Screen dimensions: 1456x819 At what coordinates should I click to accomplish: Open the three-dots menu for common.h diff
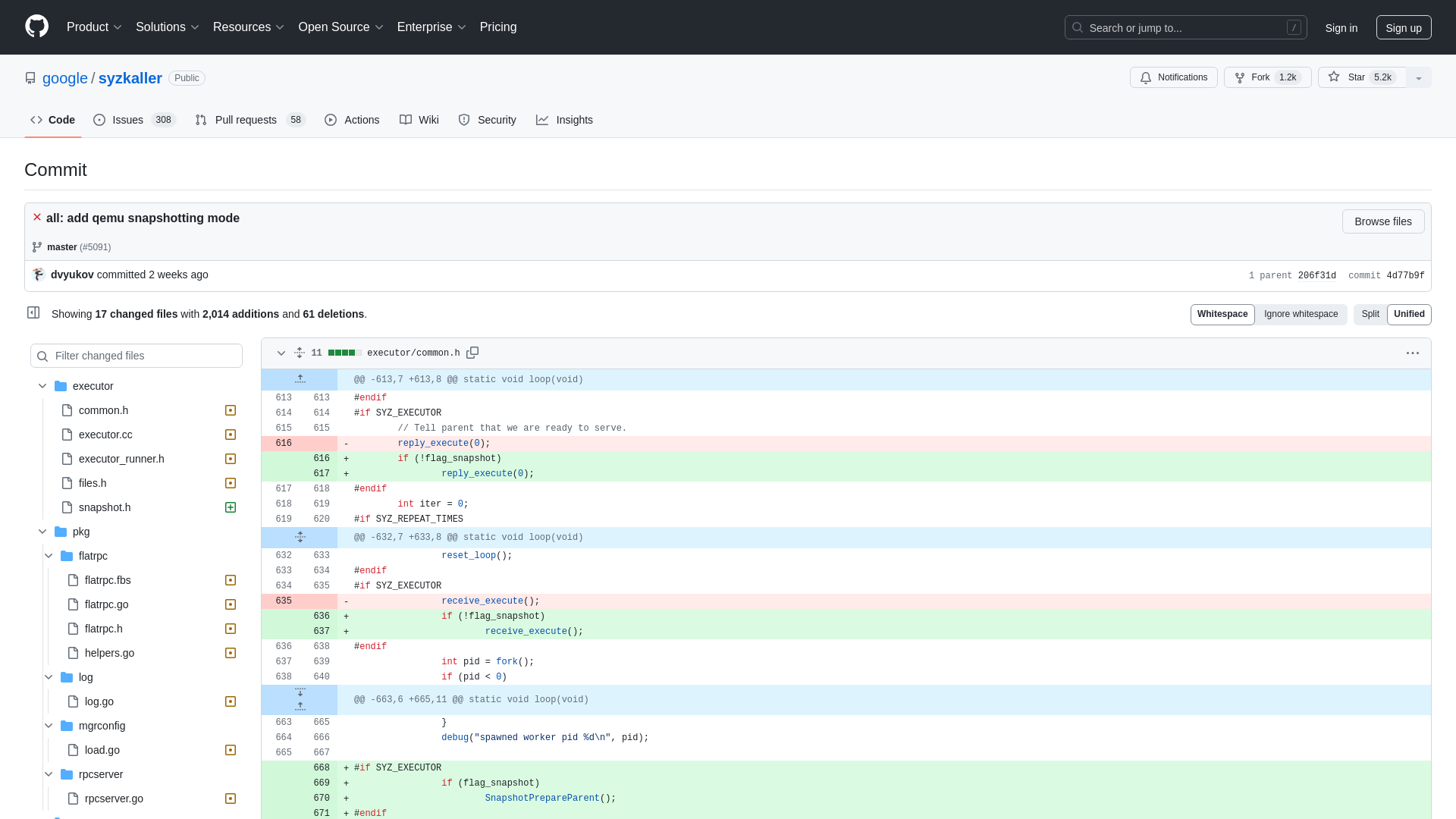tap(1412, 353)
